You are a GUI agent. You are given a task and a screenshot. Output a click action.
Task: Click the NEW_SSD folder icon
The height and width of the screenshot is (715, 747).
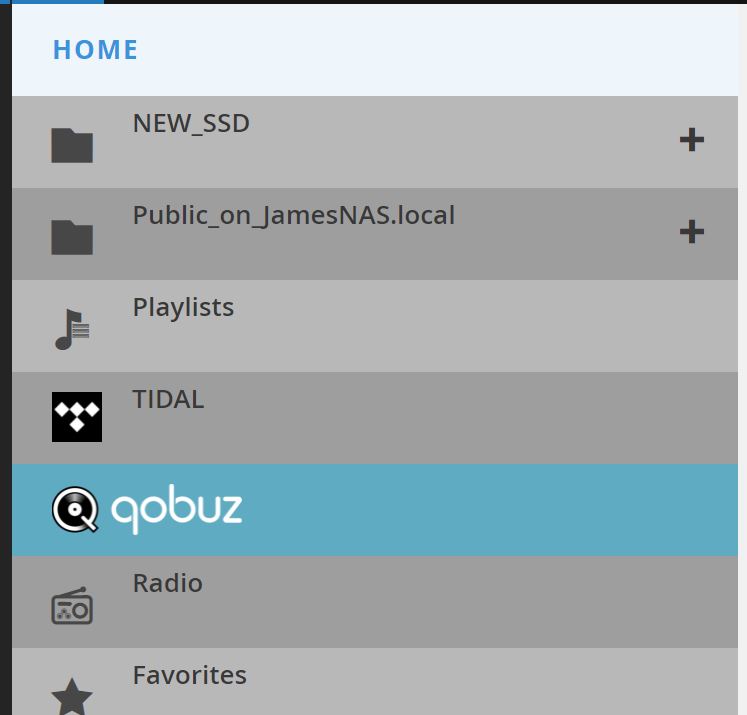[72, 145]
